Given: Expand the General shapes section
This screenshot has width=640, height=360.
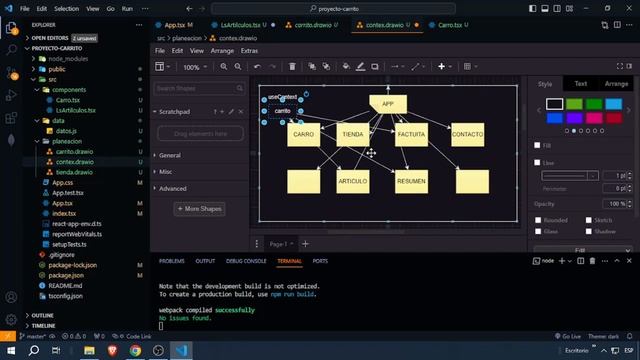Looking at the screenshot, I should click(170, 156).
